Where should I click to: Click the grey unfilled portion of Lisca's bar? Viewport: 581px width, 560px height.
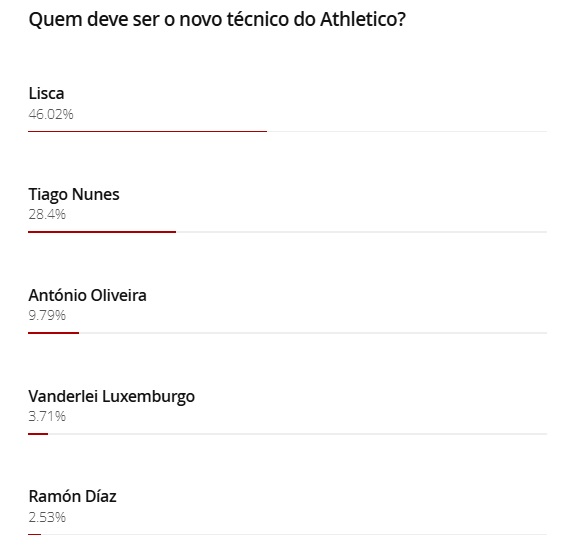coord(407,131)
